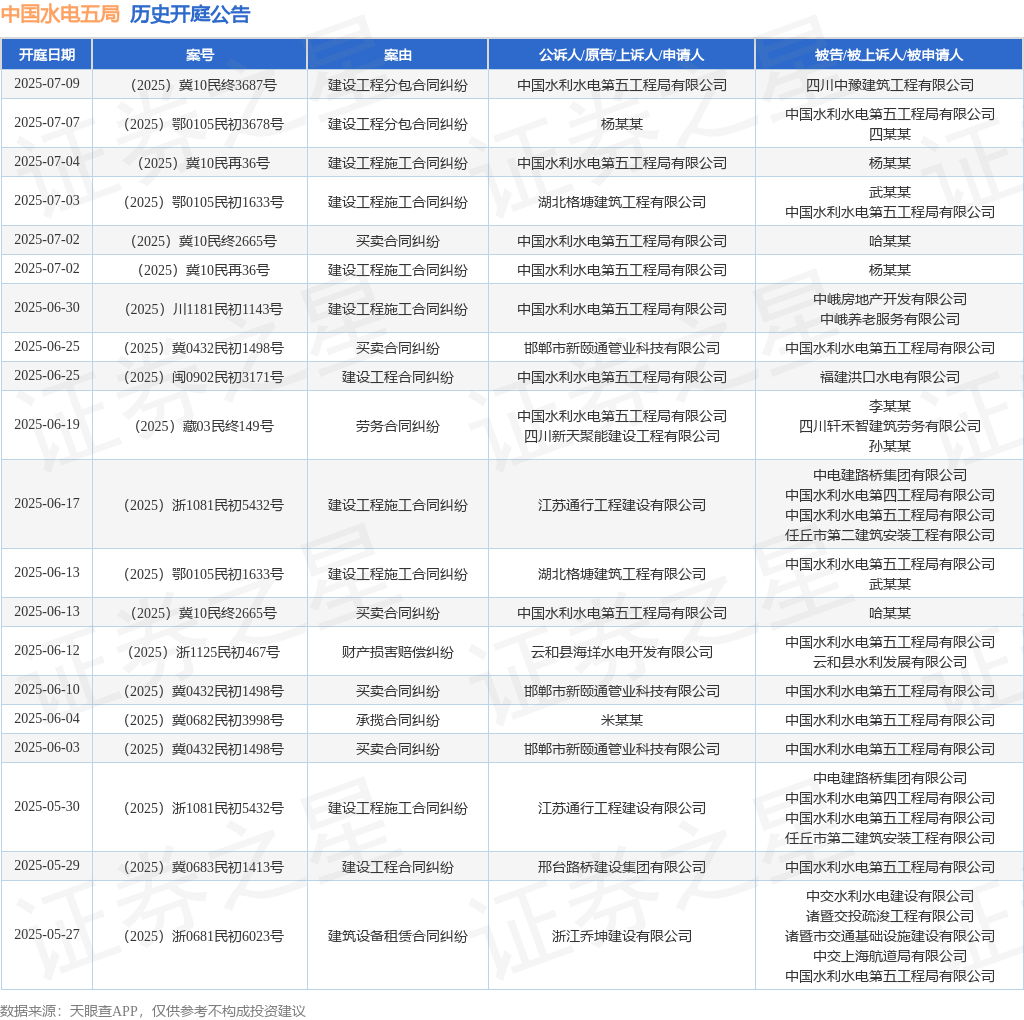Click defendant 诸暨交投疏浚工程有限公司
Viewport: 1024px width, 1020px height.
889,916
